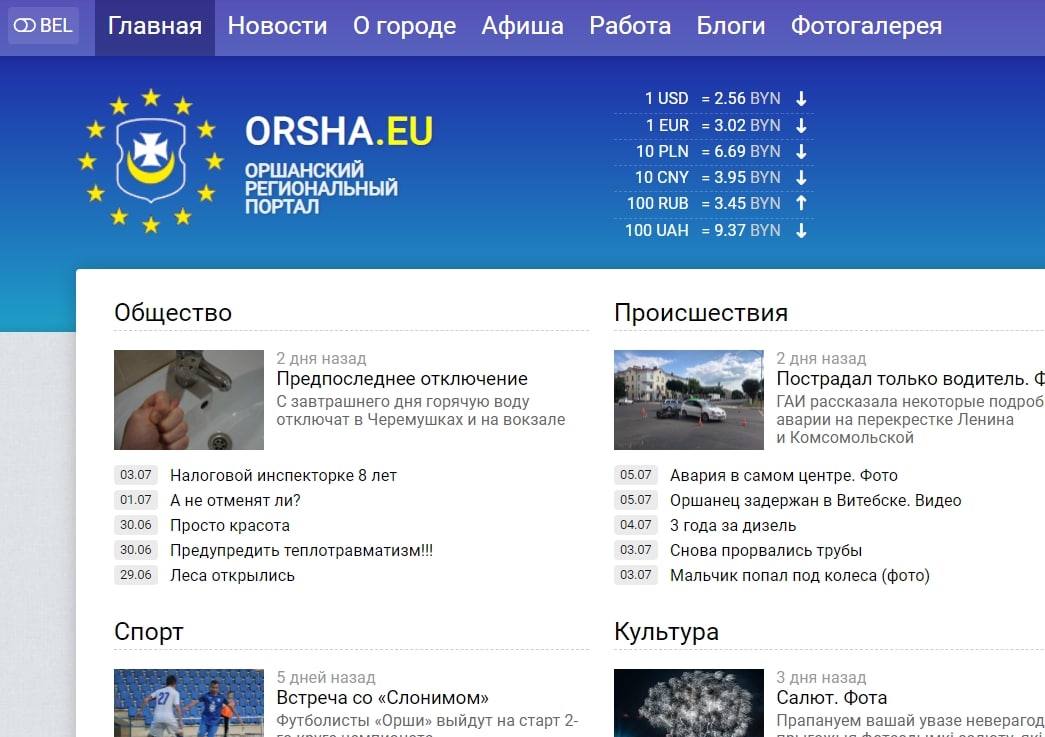Screen dimensions: 1045x737
Task: Click the 1 EUR = 3.02 BYN rate
Action: click(712, 125)
